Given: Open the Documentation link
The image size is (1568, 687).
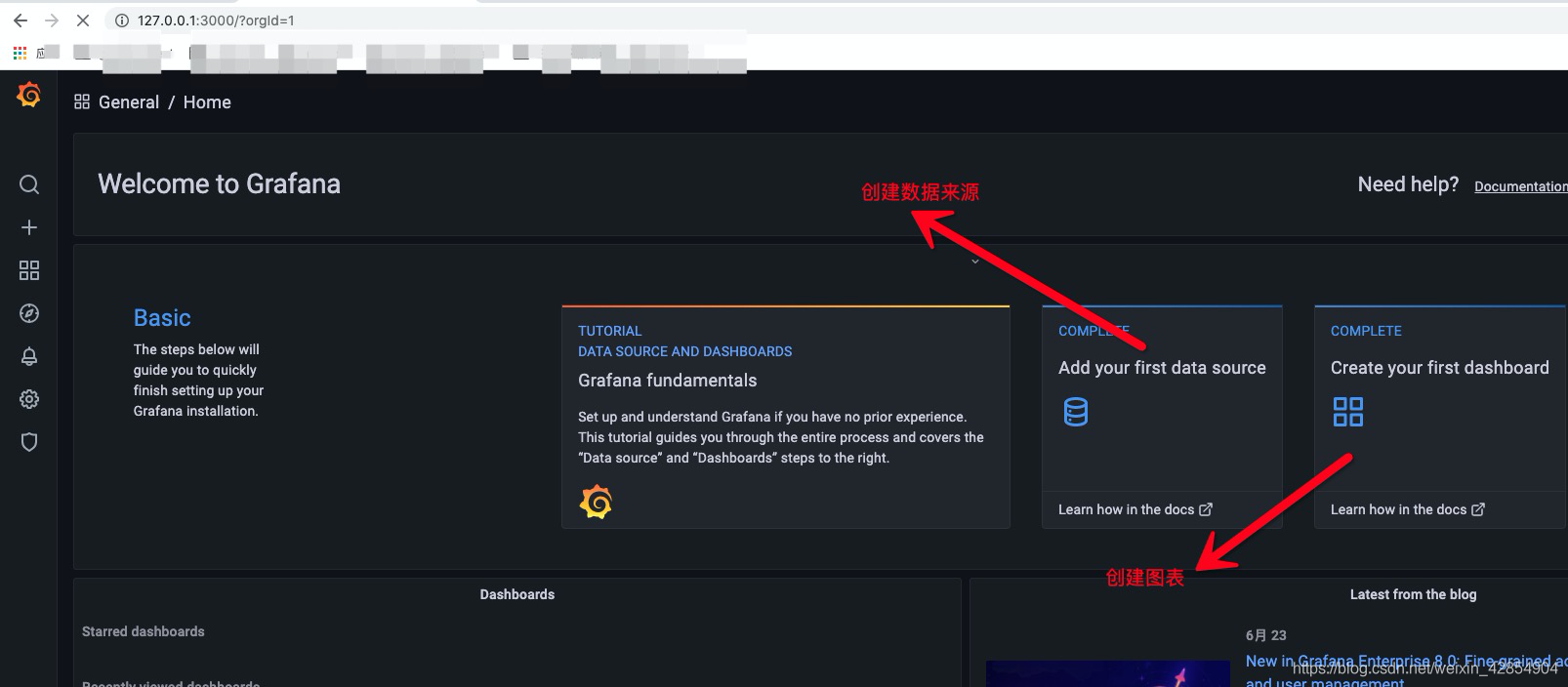Looking at the screenshot, I should [1521, 186].
